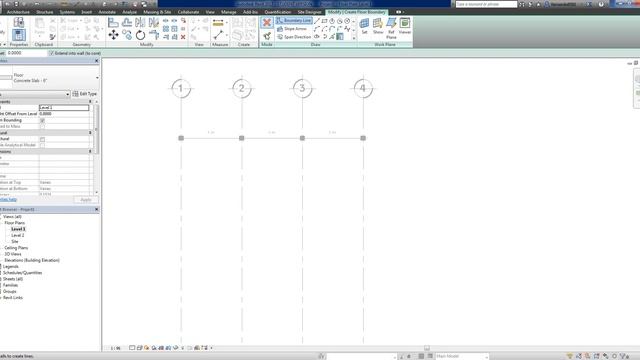640x360 pixels.
Task: Open the Manage ribbon tab
Action: click(x=229, y=12)
